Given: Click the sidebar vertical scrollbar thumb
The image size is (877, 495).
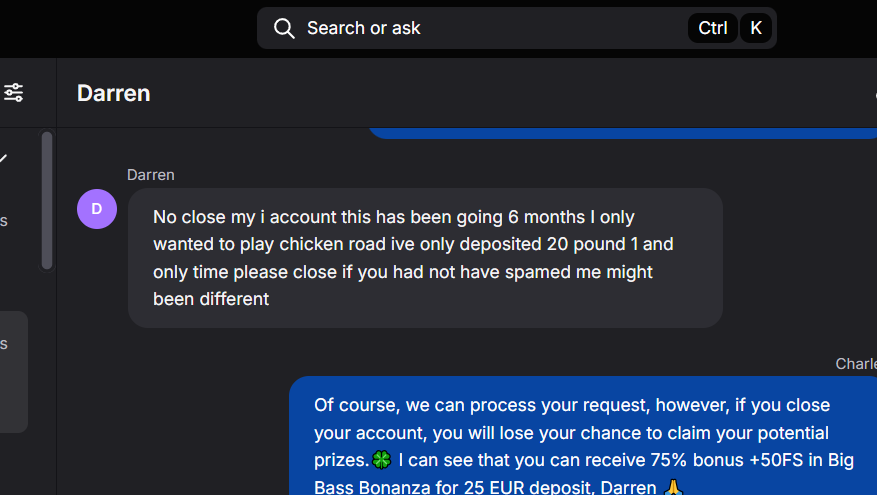Looking at the screenshot, I should click(x=47, y=200).
